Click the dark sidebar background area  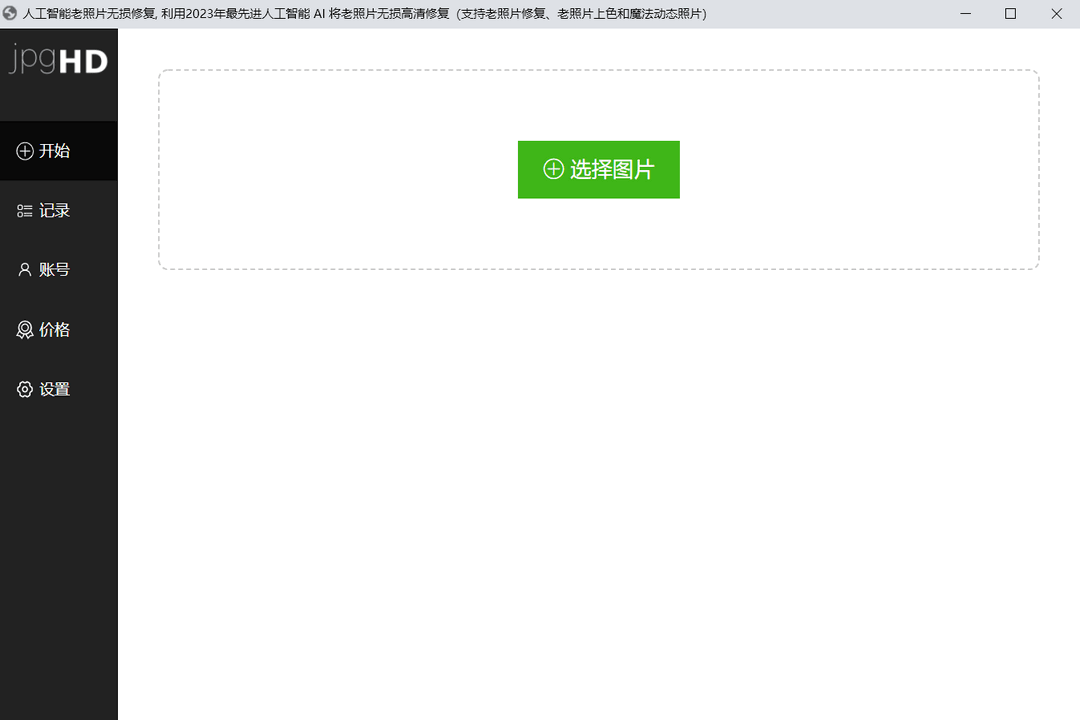click(x=58, y=550)
